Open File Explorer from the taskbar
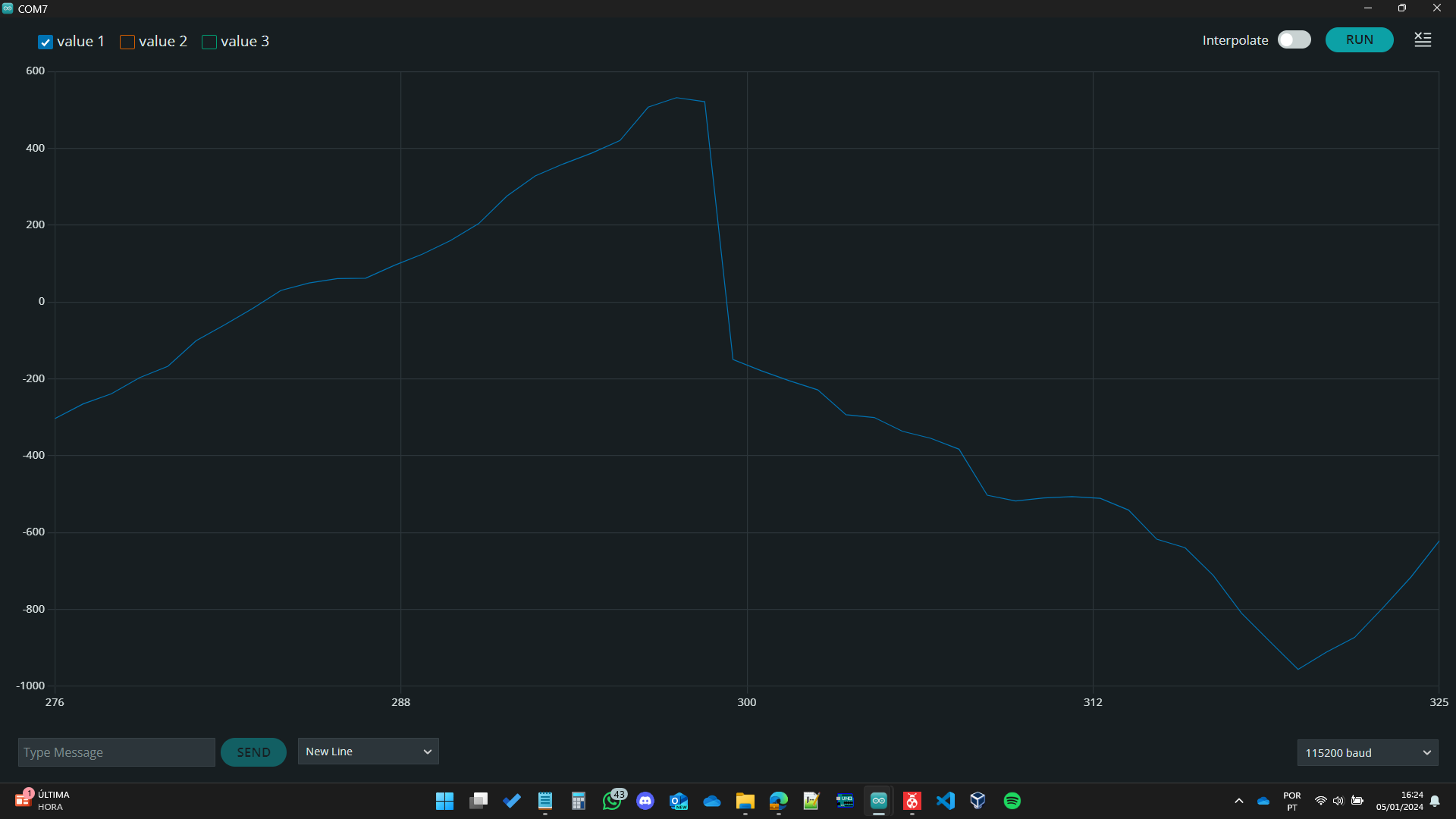 (x=745, y=801)
